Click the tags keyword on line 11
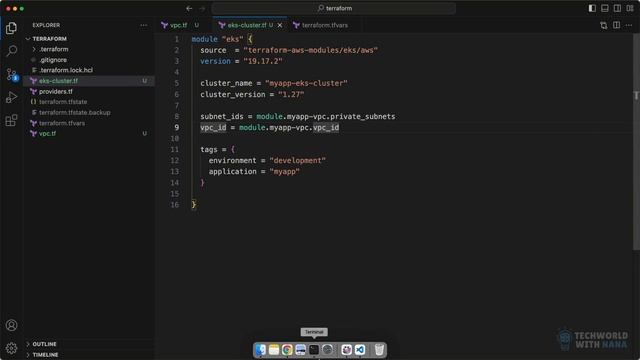 [209, 149]
